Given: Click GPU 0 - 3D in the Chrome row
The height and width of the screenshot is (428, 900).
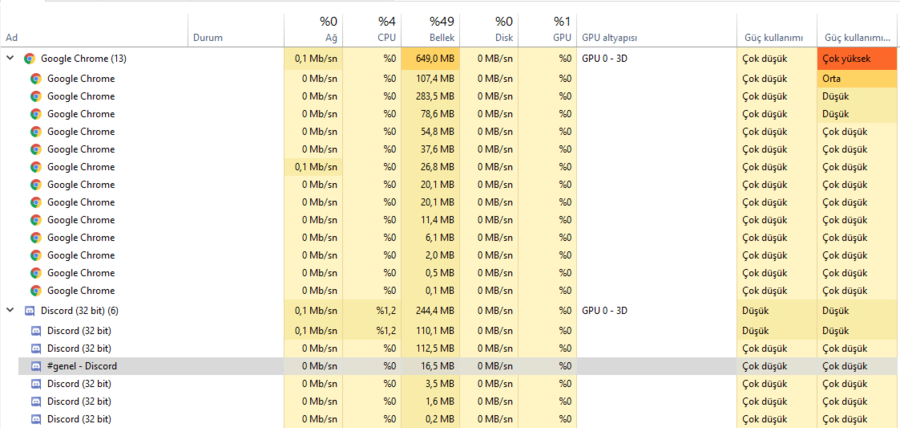Looking at the screenshot, I should [x=604, y=59].
